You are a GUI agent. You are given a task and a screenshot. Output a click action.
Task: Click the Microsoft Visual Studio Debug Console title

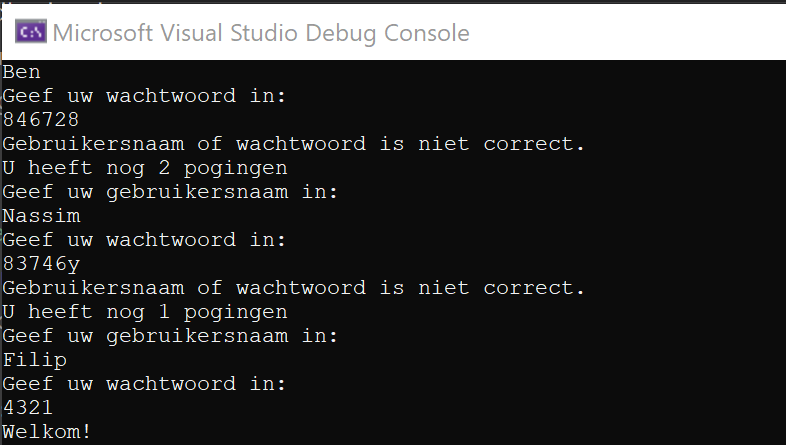point(260,33)
